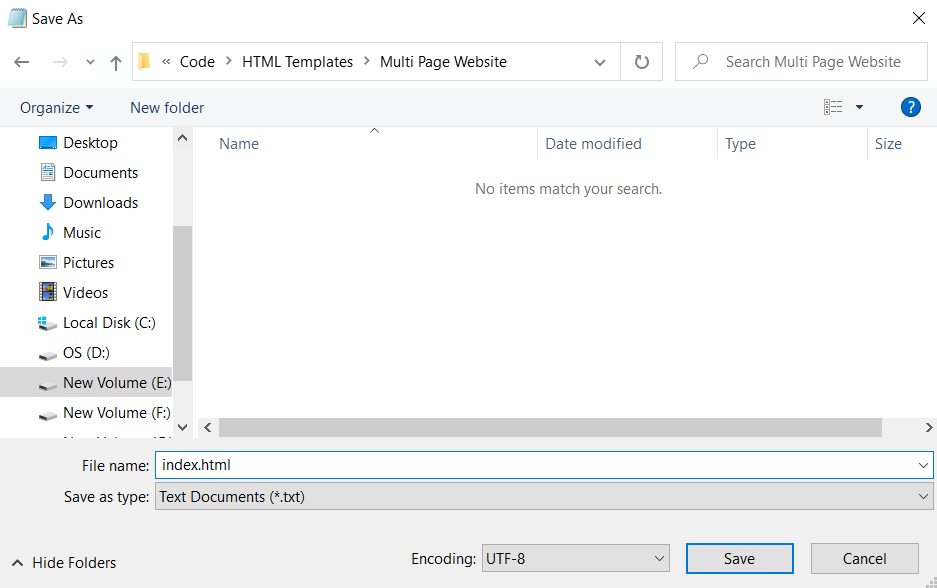Image resolution: width=937 pixels, height=588 pixels.
Task: Open the Organize menu
Action: 56,108
